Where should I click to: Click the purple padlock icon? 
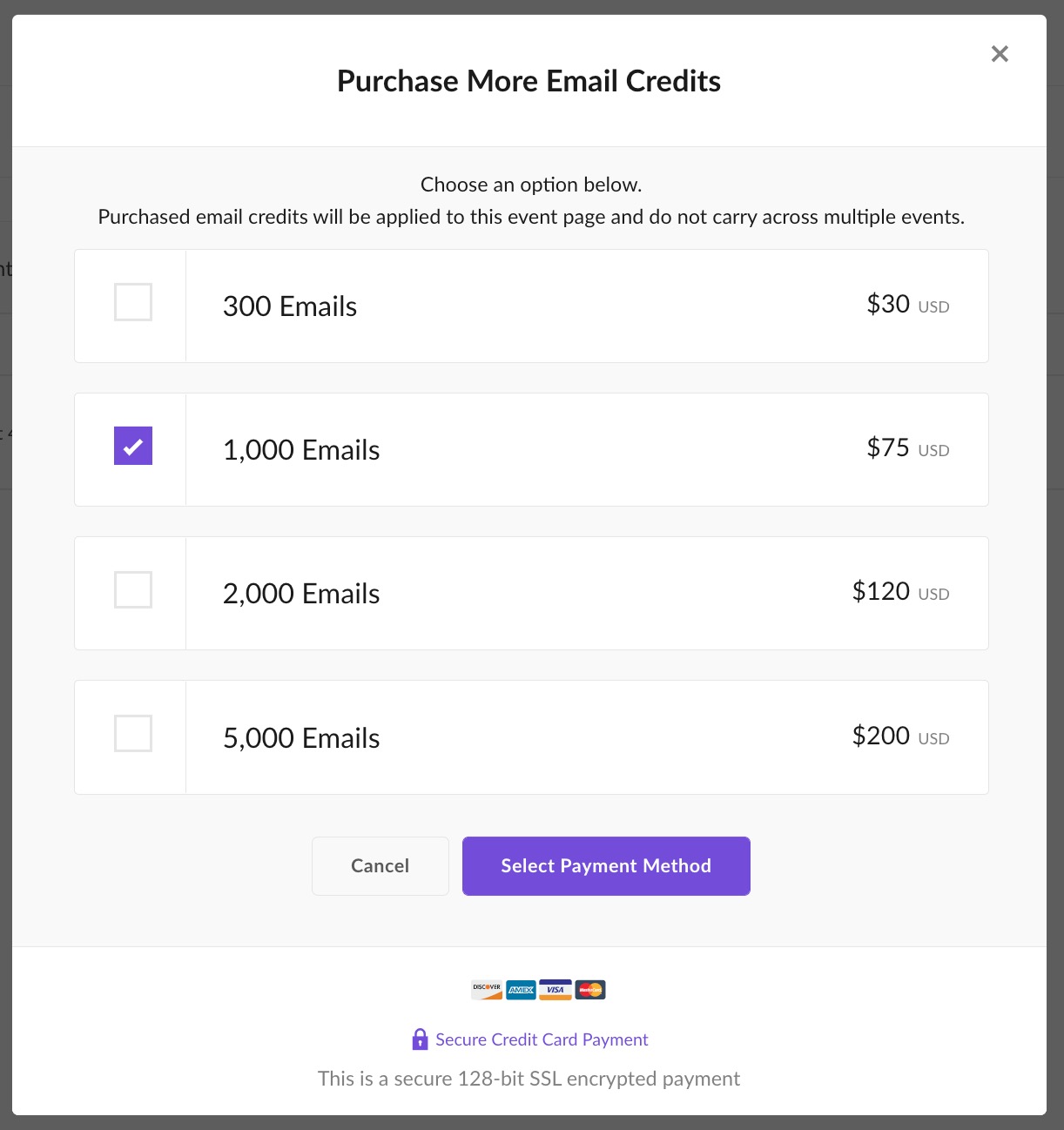420,1039
